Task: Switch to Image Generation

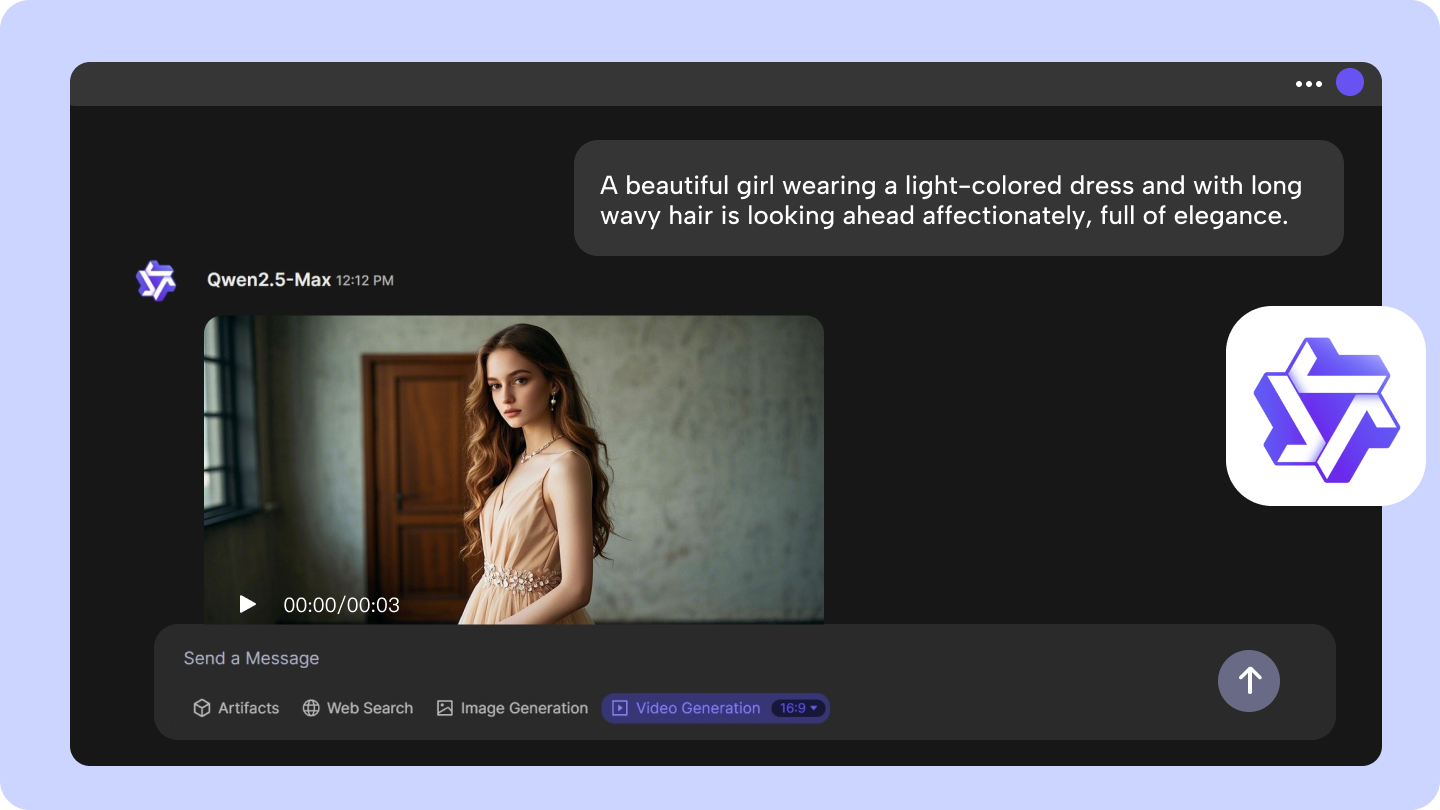Action: point(512,708)
